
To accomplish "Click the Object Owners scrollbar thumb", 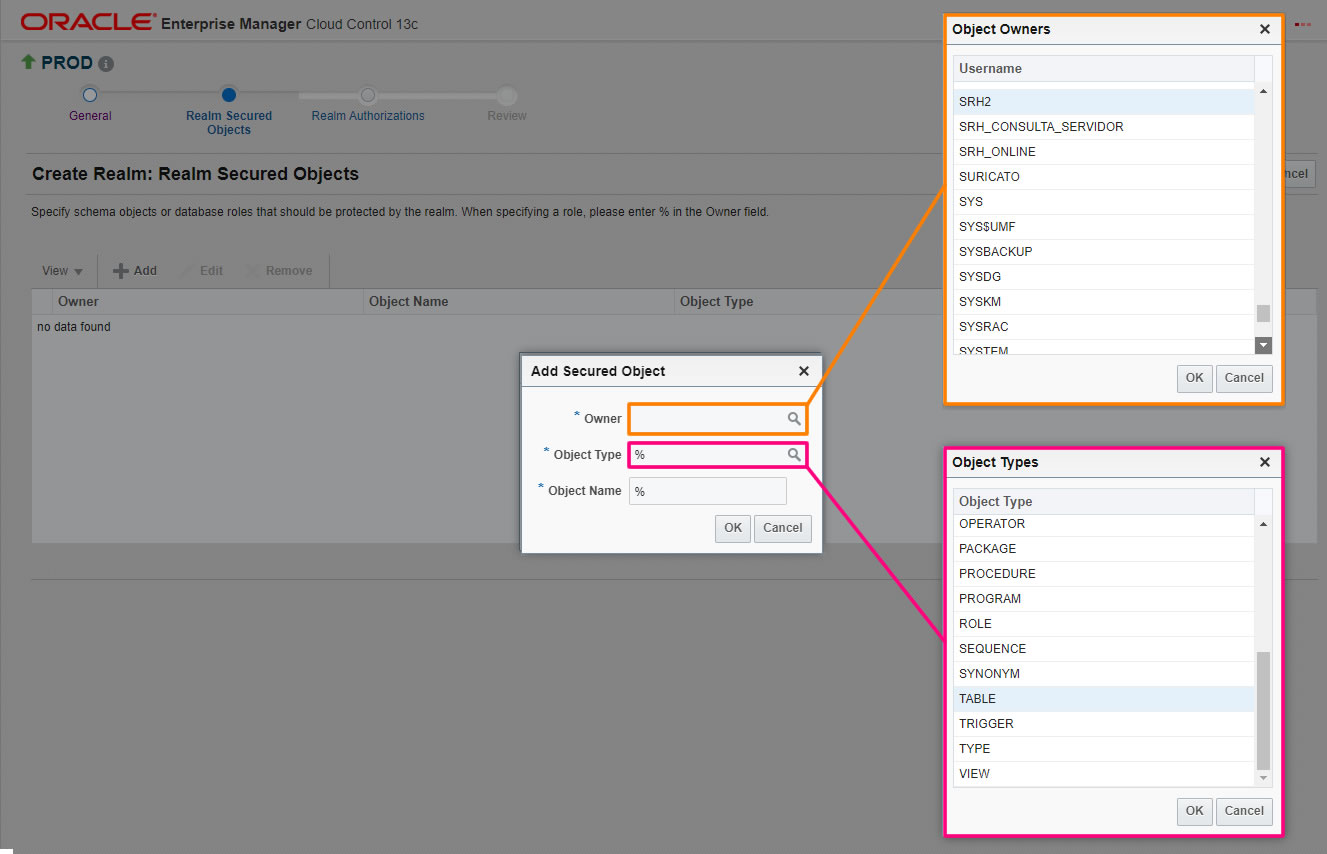I will tap(1263, 314).
